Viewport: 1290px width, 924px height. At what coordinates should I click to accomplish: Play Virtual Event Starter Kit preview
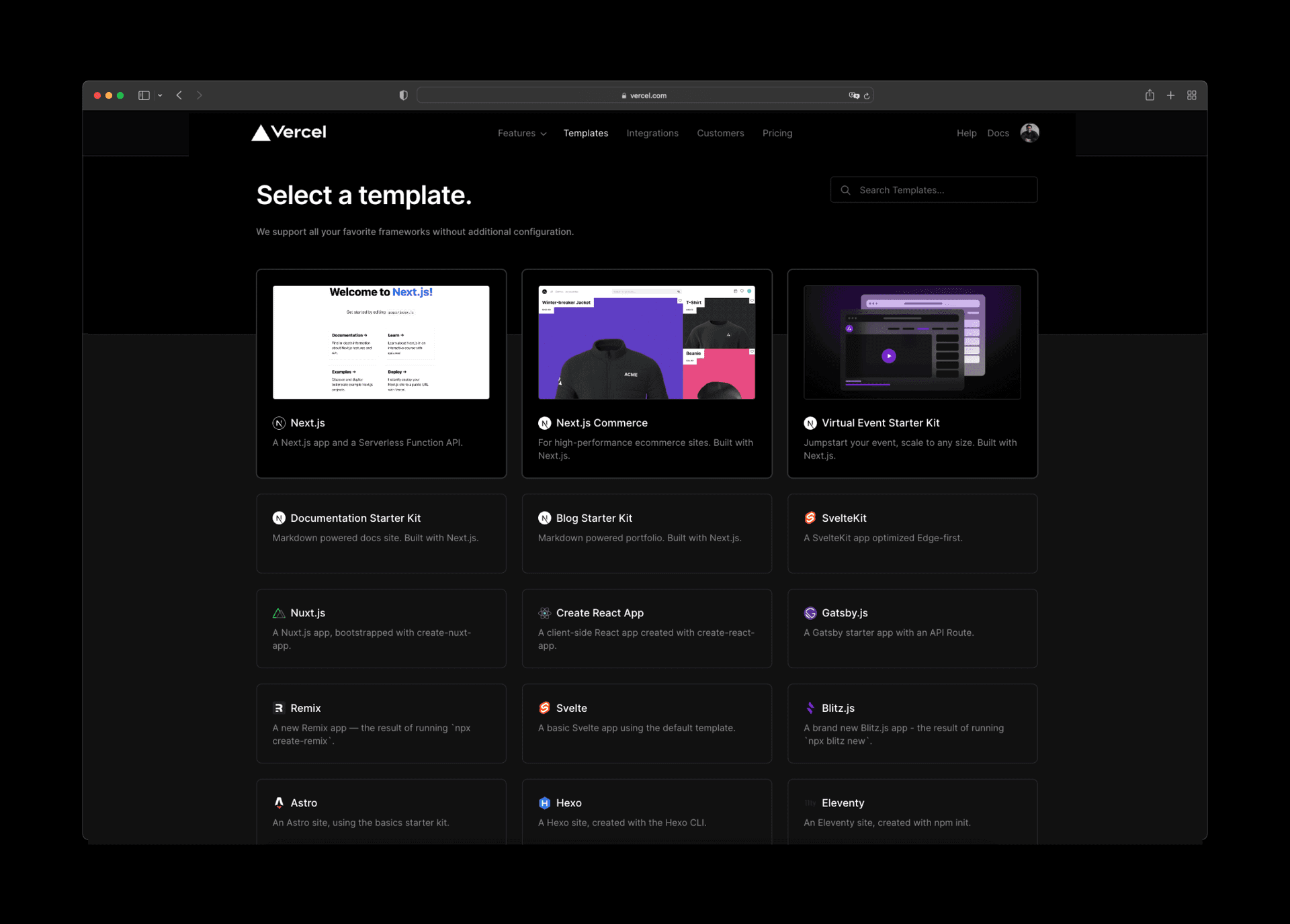coord(888,356)
